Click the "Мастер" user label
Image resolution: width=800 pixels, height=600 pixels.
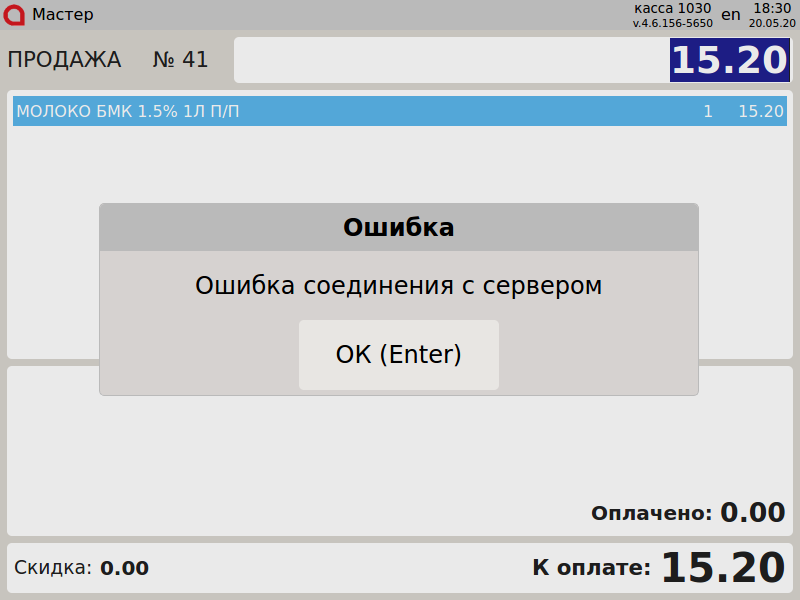[x=63, y=15]
